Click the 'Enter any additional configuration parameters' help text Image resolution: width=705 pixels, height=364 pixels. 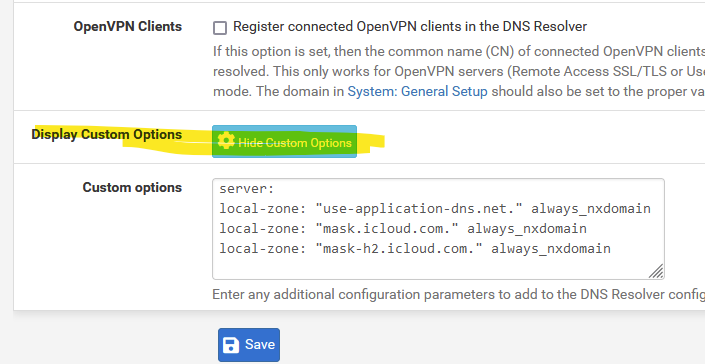tap(459, 294)
